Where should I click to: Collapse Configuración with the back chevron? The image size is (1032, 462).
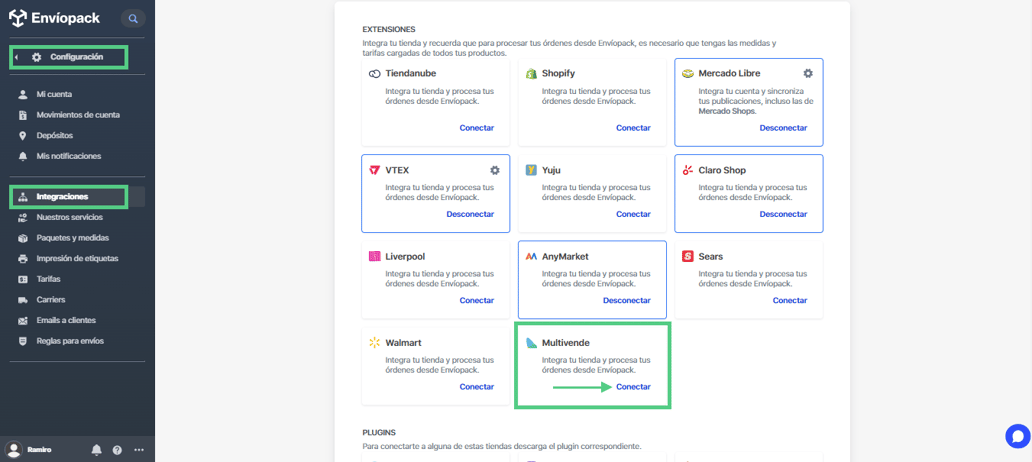point(16,57)
